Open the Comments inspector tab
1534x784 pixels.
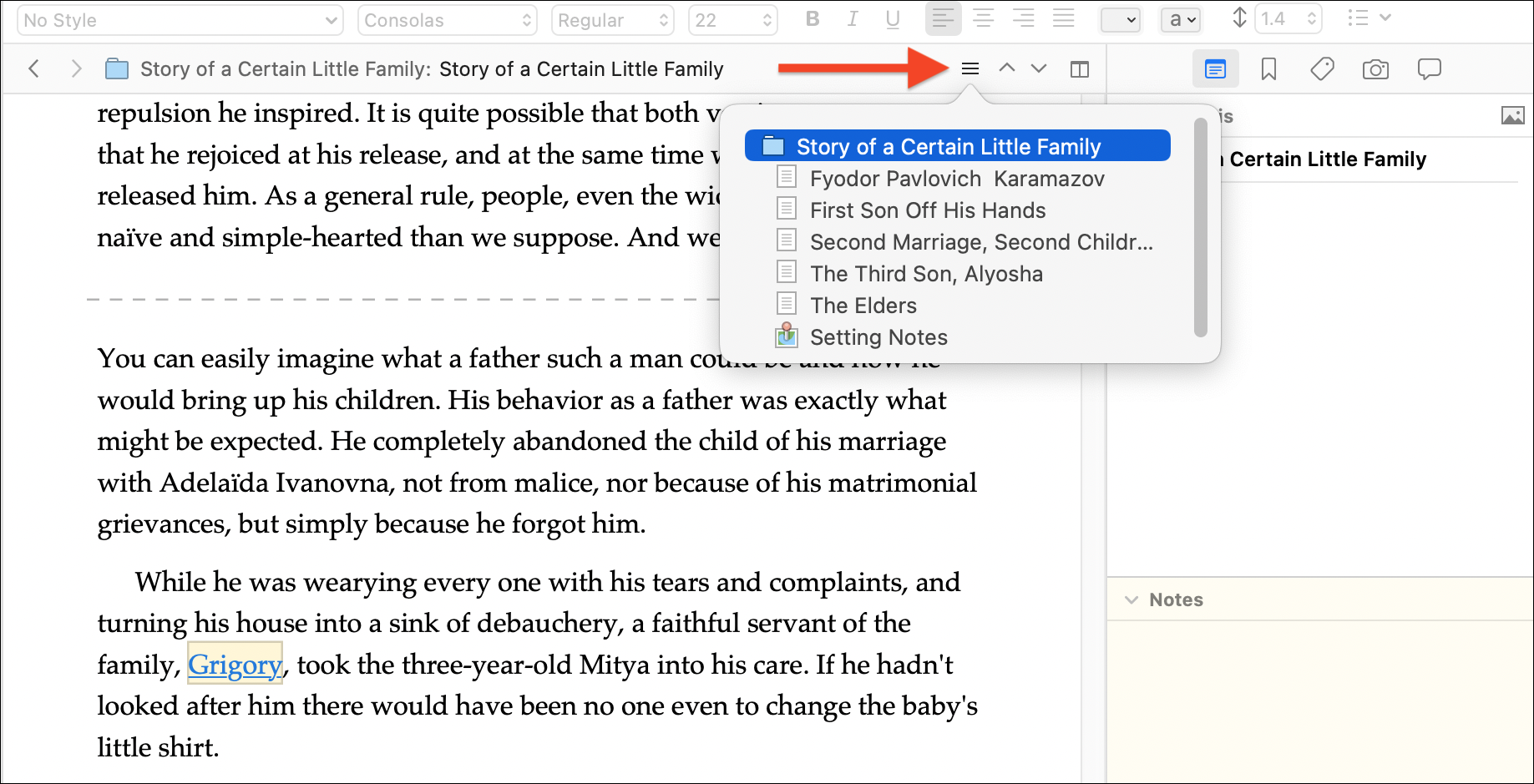[x=1429, y=69]
